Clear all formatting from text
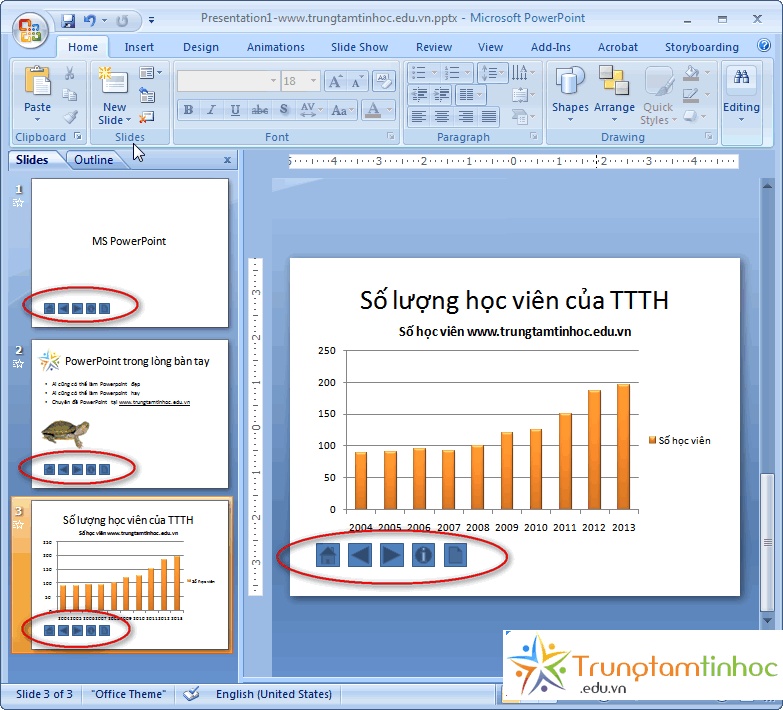 tap(384, 81)
